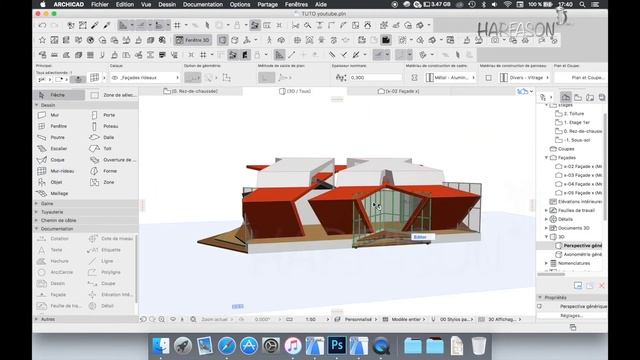Collapse the Façades tree node
This screenshot has width=640, height=360.
pyautogui.click(x=547, y=158)
